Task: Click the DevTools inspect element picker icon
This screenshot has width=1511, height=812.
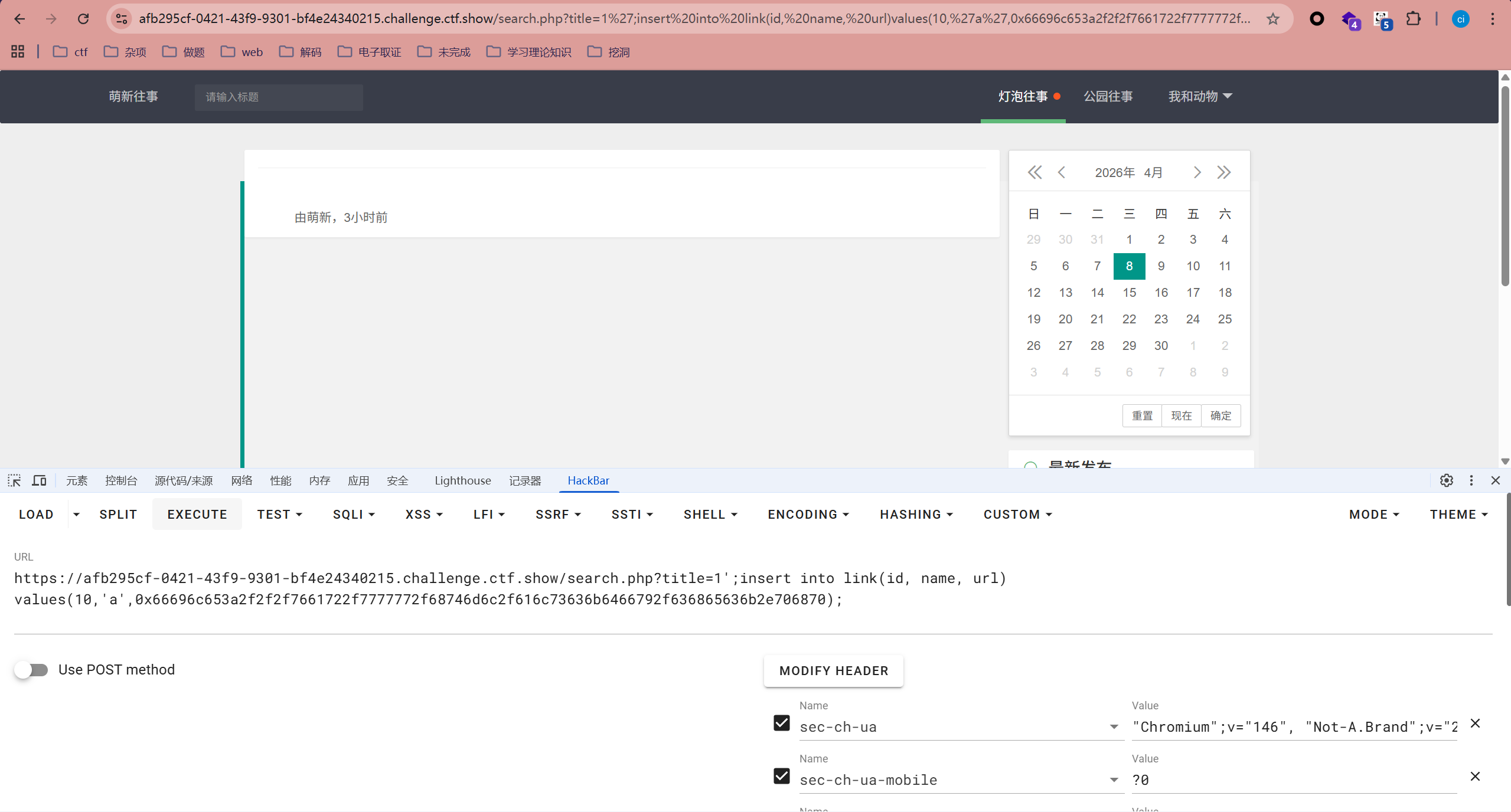Action: (x=14, y=480)
